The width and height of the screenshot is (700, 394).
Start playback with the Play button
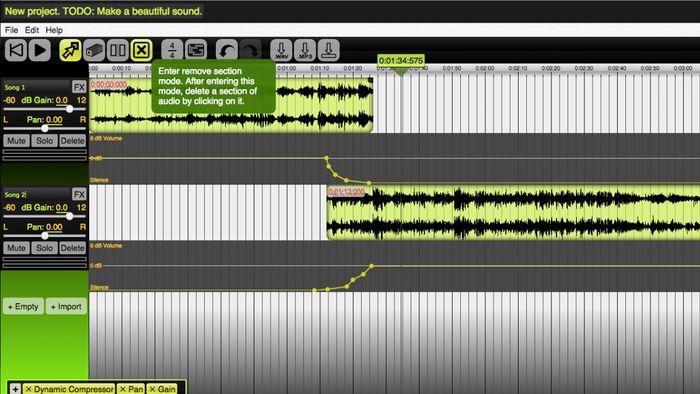pyautogui.click(x=40, y=50)
